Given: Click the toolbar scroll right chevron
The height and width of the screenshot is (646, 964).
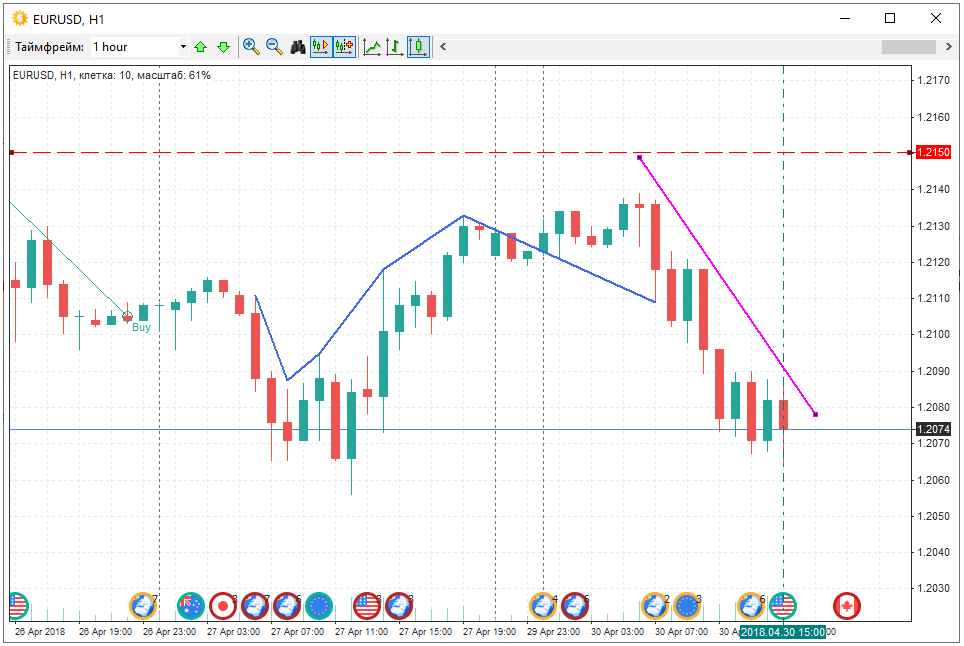Looking at the screenshot, I should (x=947, y=47).
